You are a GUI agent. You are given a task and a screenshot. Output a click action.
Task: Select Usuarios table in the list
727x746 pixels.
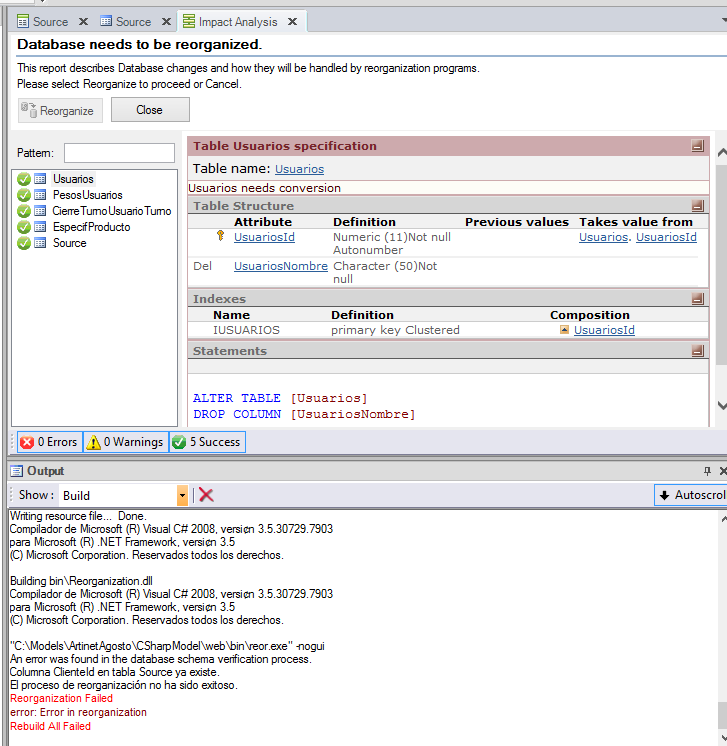[x=73, y=179]
